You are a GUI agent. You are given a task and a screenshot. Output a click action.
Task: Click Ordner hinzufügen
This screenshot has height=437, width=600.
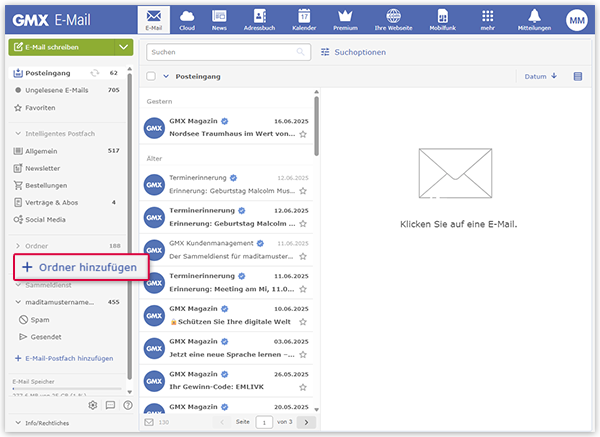[x=80, y=267]
